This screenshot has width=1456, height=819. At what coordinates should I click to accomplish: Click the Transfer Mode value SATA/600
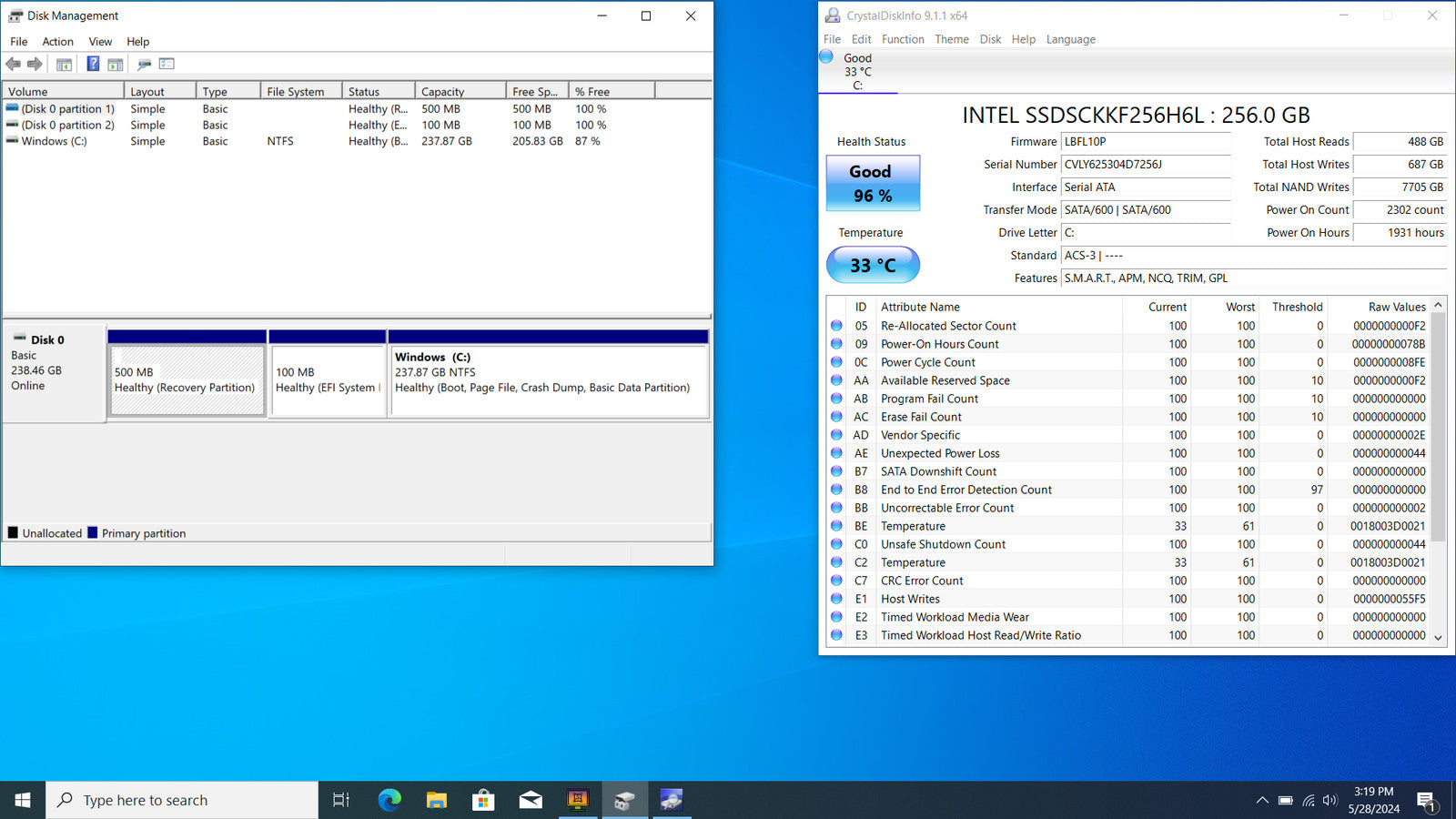pyautogui.click(x=1146, y=210)
